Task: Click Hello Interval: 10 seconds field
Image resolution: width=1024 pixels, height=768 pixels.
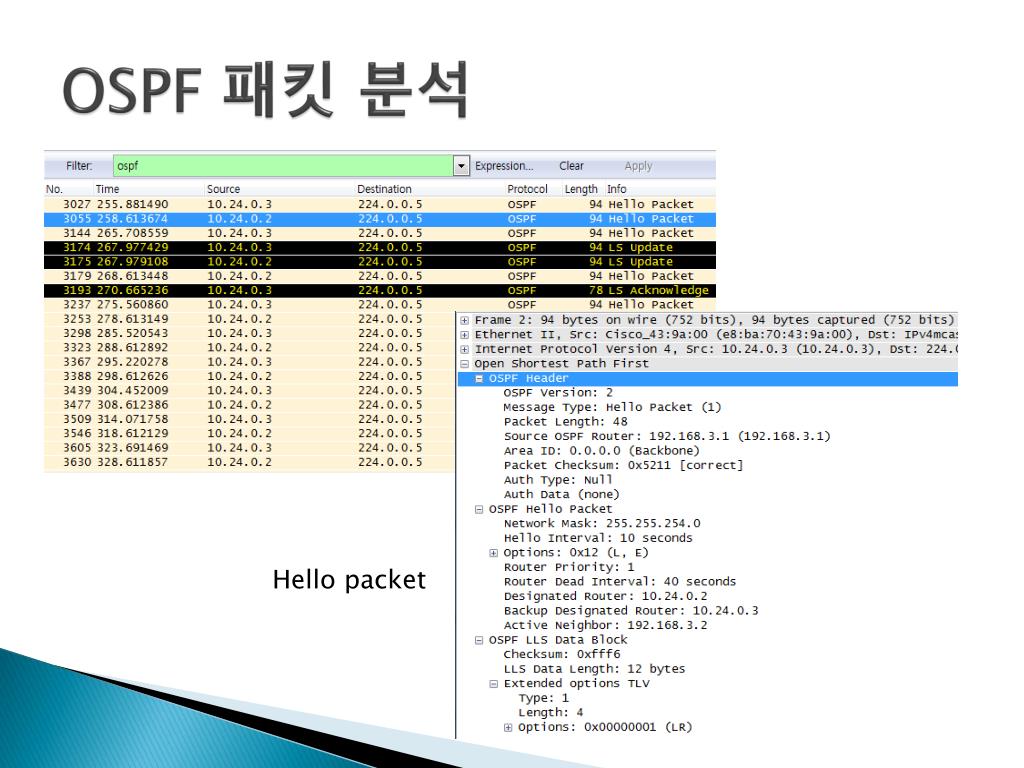Action: pyautogui.click(x=598, y=538)
